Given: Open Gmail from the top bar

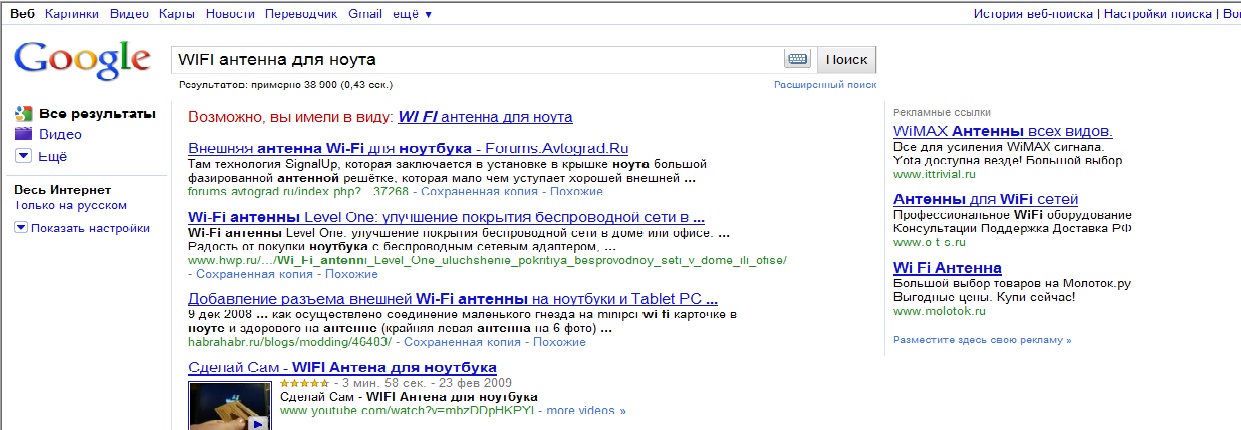Looking at the screenshot, I should coord(365,14).
